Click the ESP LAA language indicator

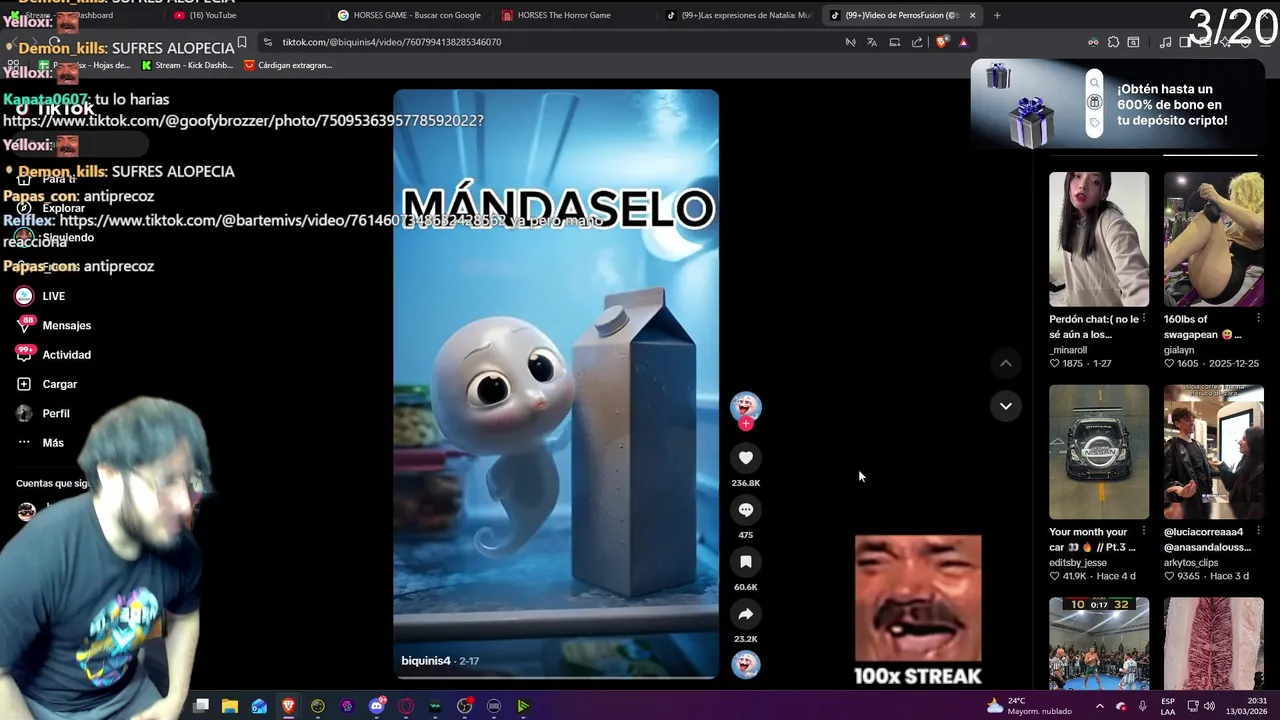click(x=1168, y=706)
